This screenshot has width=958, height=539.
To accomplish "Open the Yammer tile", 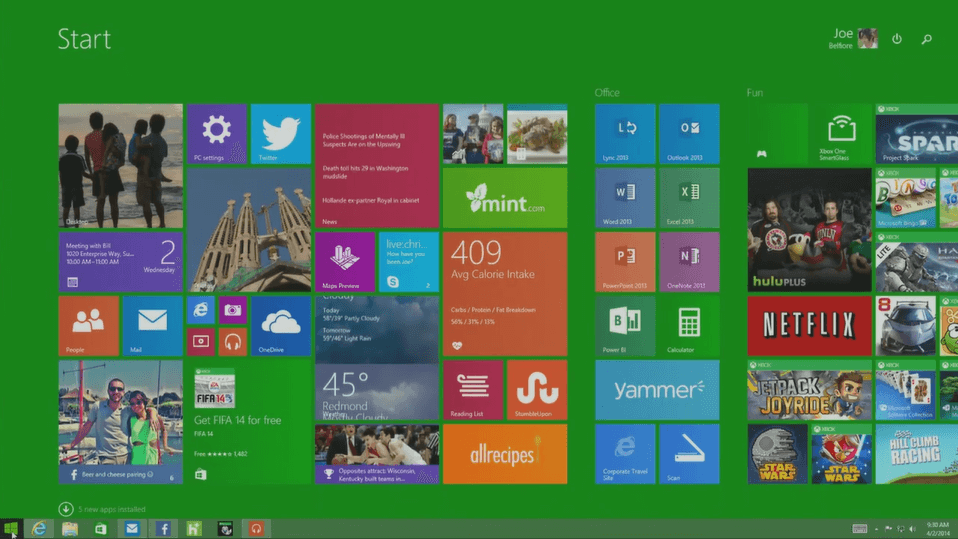I will coord(657,390).
